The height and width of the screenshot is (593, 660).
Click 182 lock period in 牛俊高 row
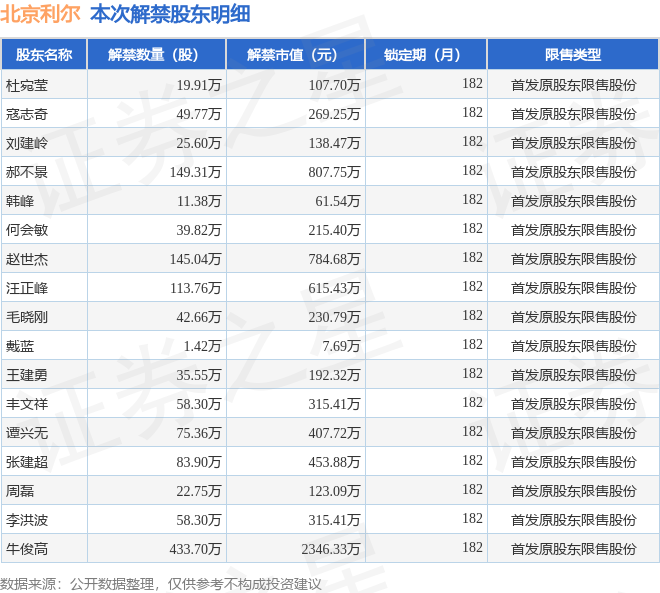click(472, 547)
